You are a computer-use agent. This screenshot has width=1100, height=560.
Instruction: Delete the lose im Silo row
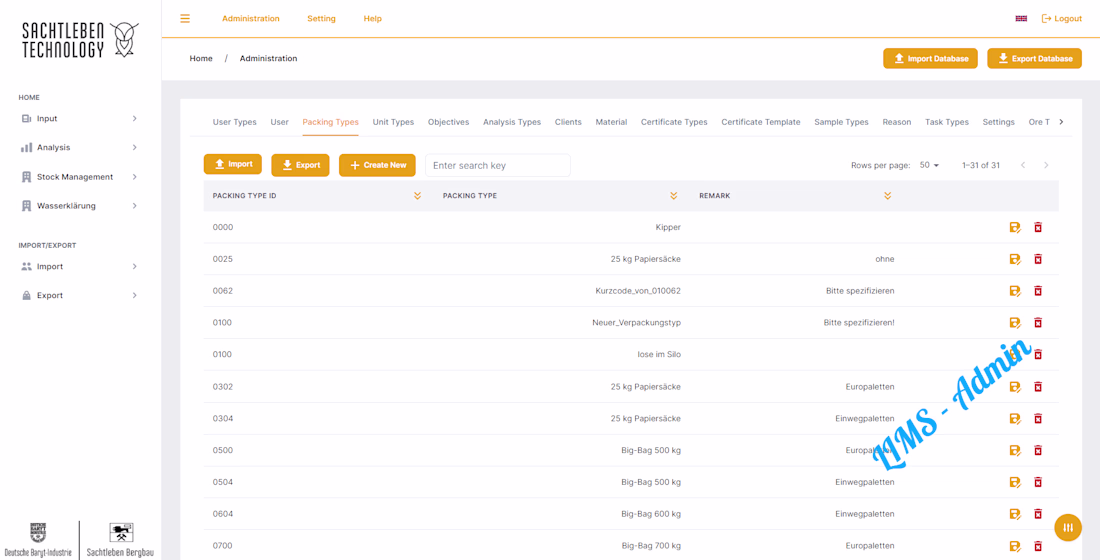click(x=1038, y=354)
